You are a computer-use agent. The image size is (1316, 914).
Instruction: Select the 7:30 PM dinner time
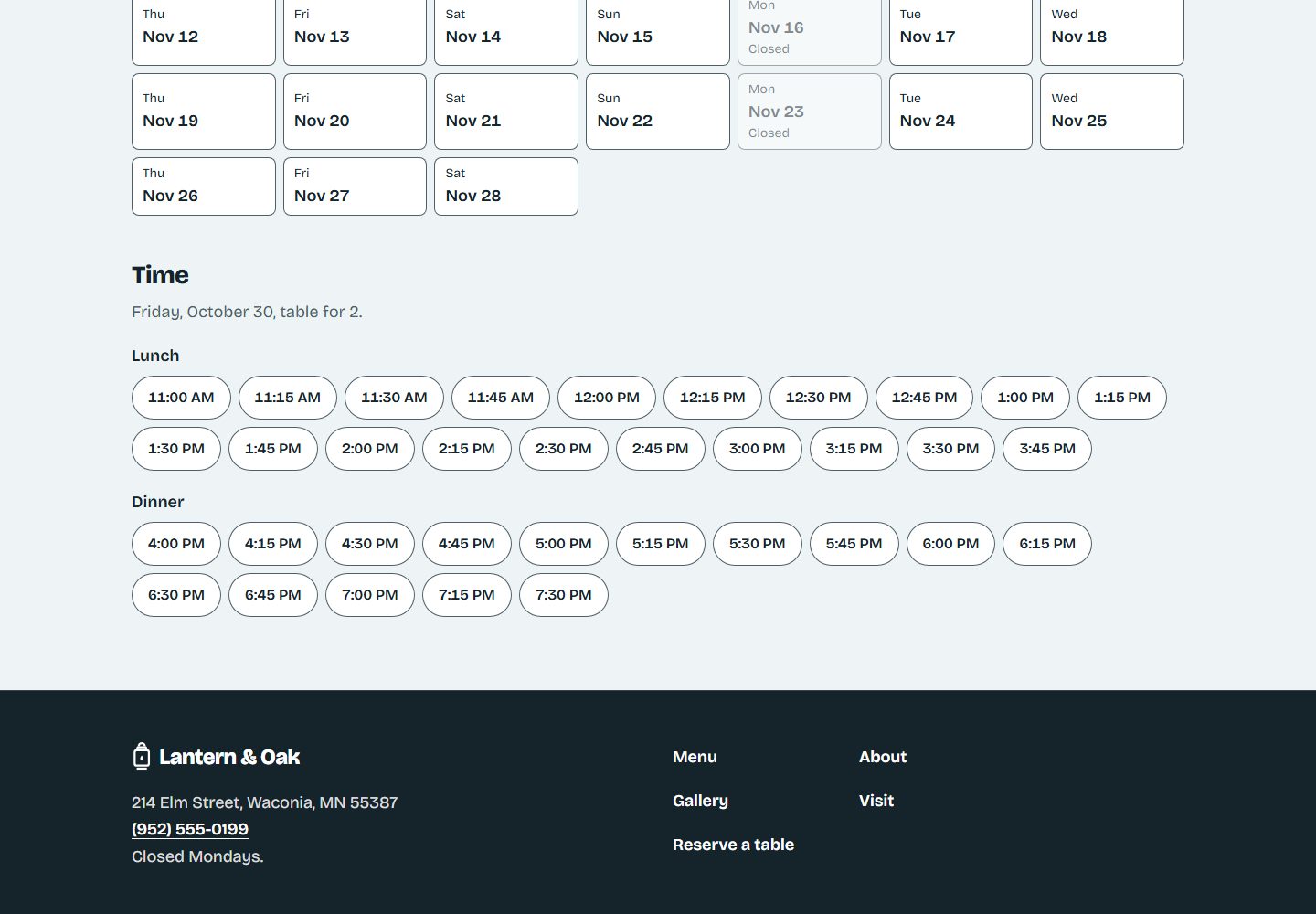click(564, 595)
